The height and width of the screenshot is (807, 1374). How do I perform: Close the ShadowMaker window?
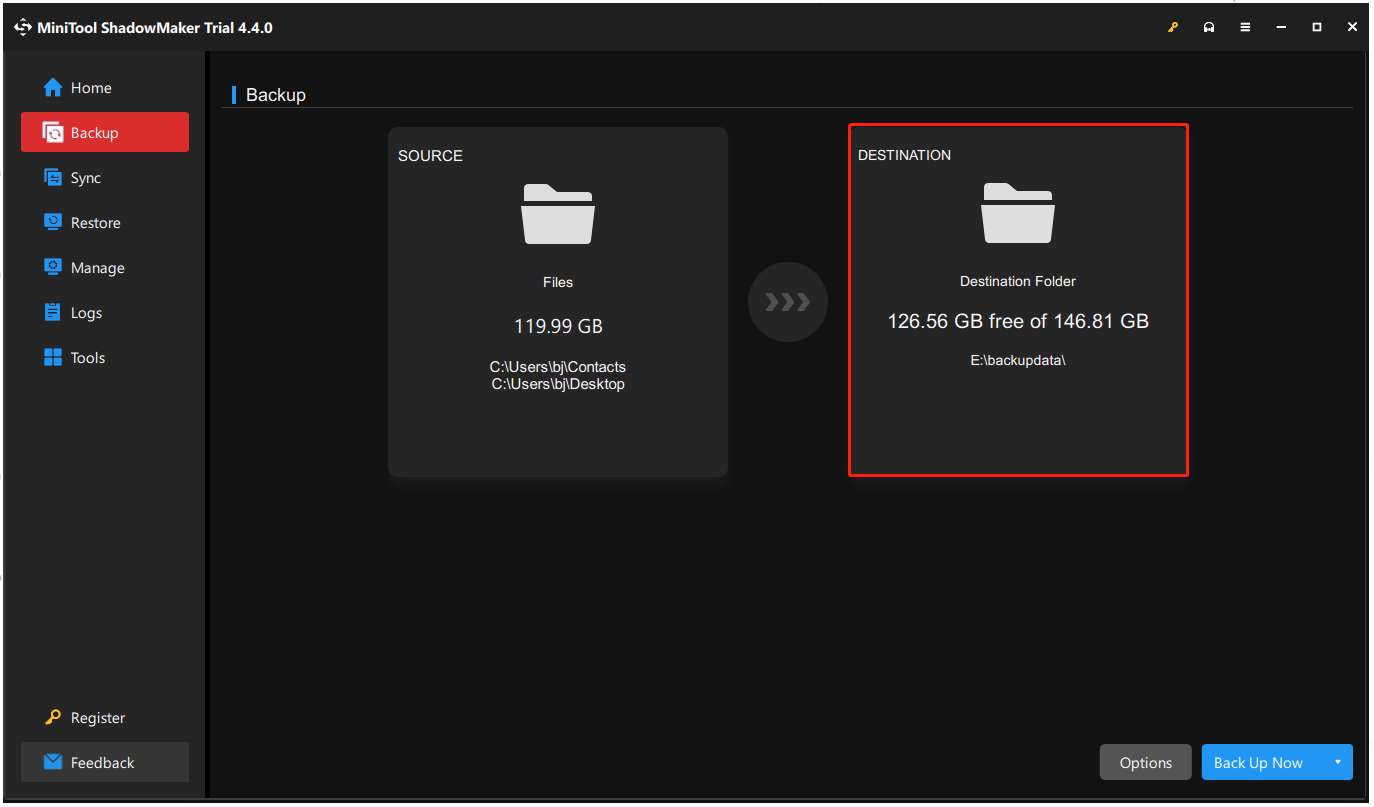[x=1353, y=27]
